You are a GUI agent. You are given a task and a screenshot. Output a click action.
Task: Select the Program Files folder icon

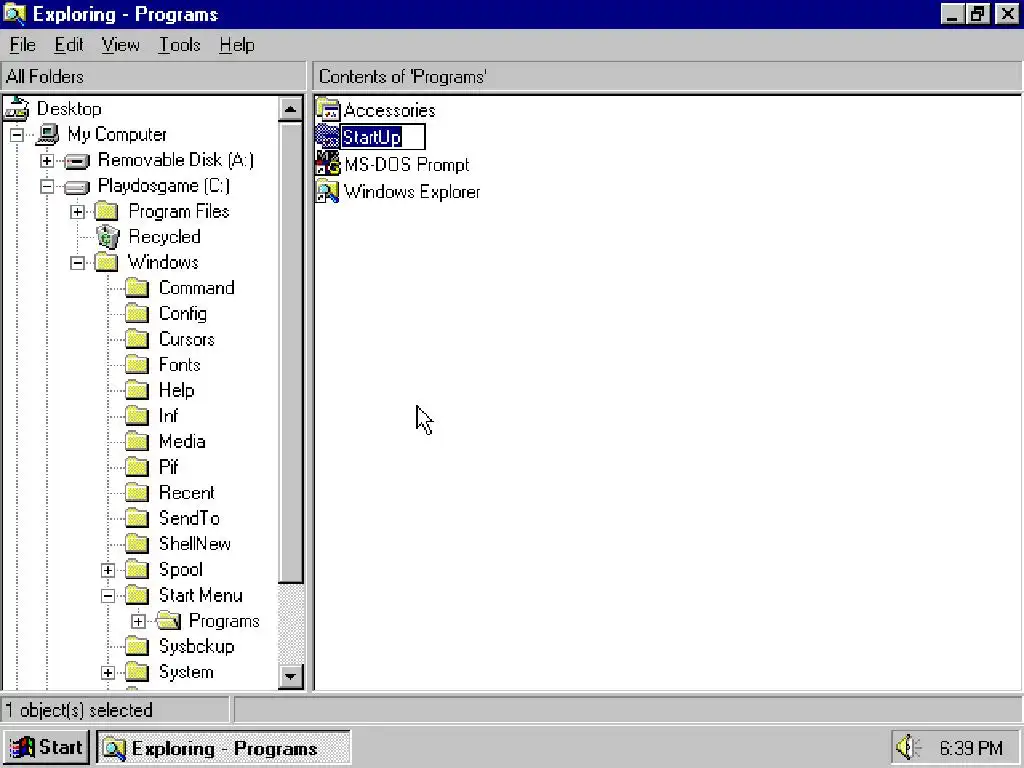click(x=106, y=212)
